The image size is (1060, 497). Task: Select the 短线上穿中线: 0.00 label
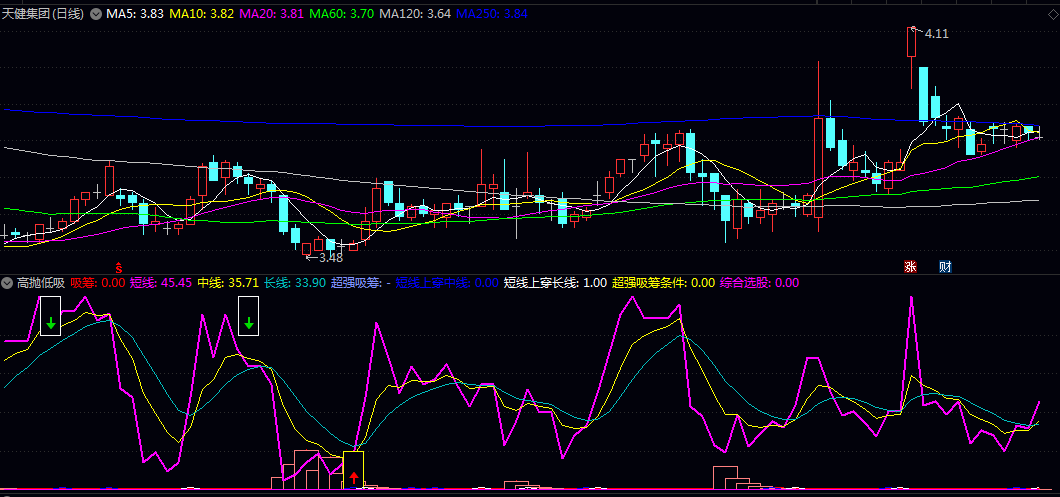point(447,283)
